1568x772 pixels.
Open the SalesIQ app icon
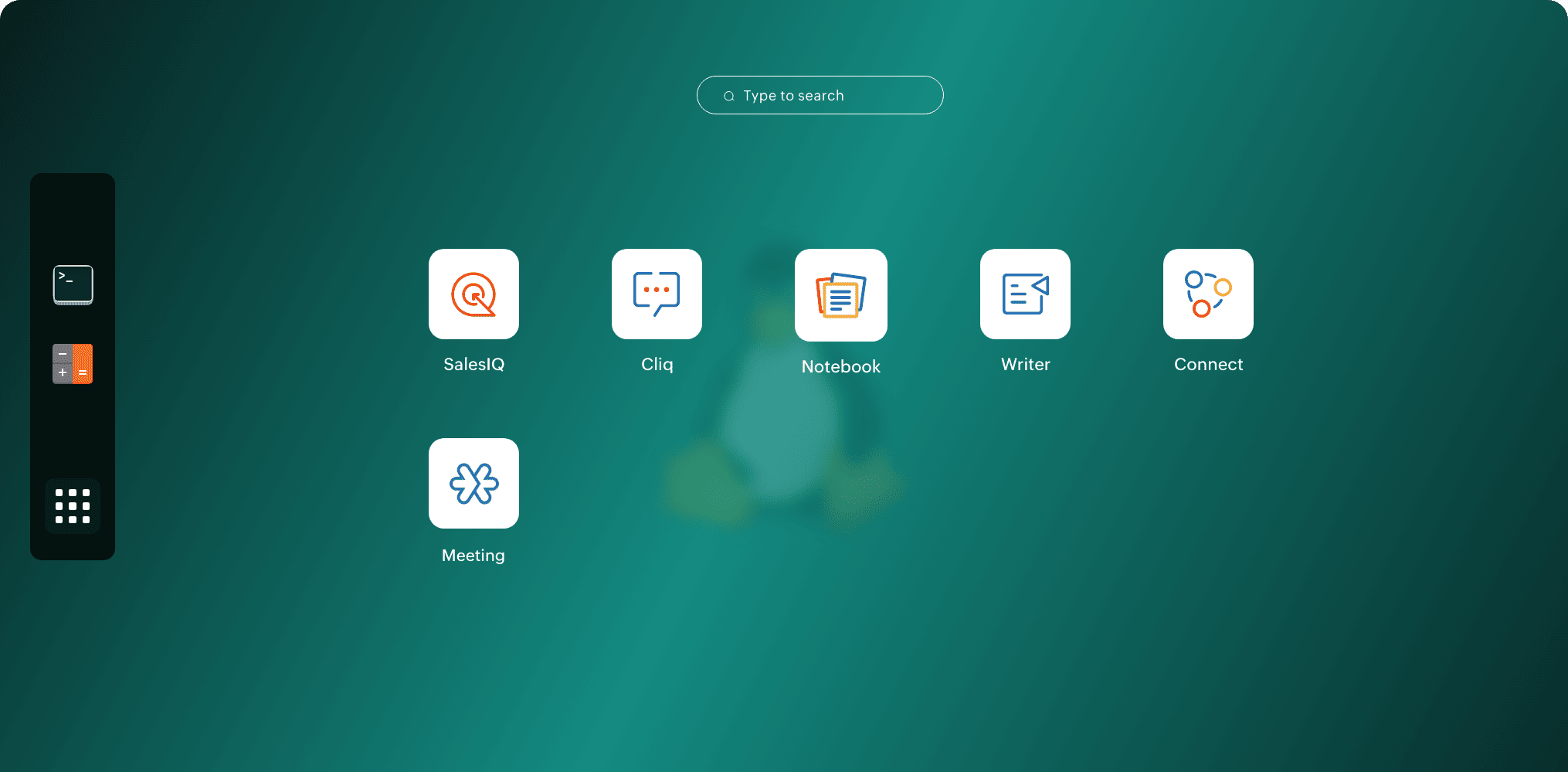473,294
